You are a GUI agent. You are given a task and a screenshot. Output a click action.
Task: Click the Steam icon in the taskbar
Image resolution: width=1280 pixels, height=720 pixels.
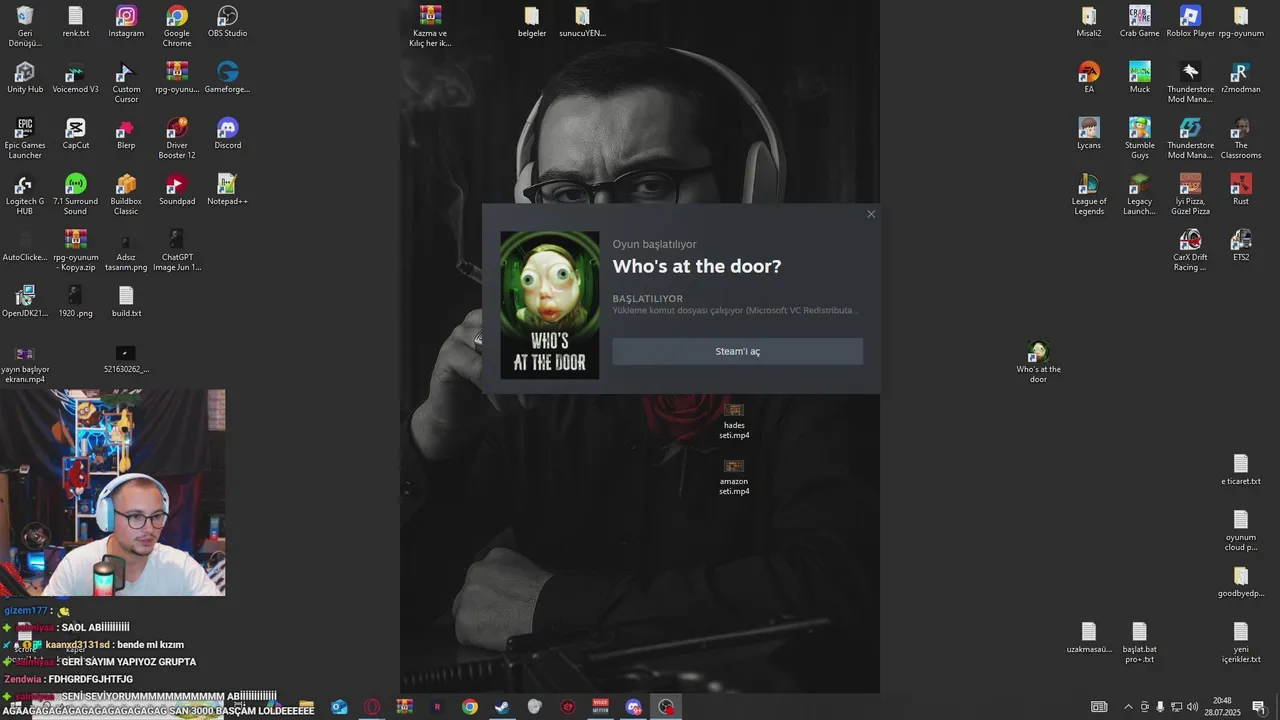502,707
